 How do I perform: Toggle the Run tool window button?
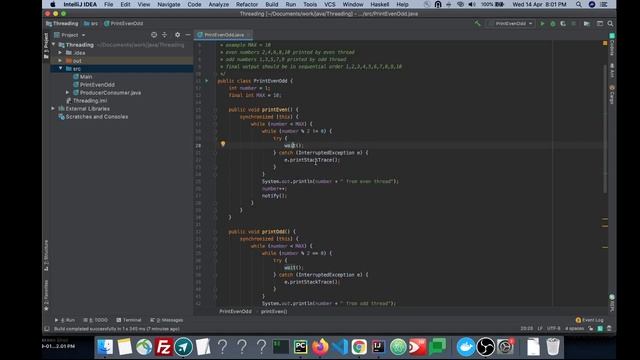tap(65, 320)
